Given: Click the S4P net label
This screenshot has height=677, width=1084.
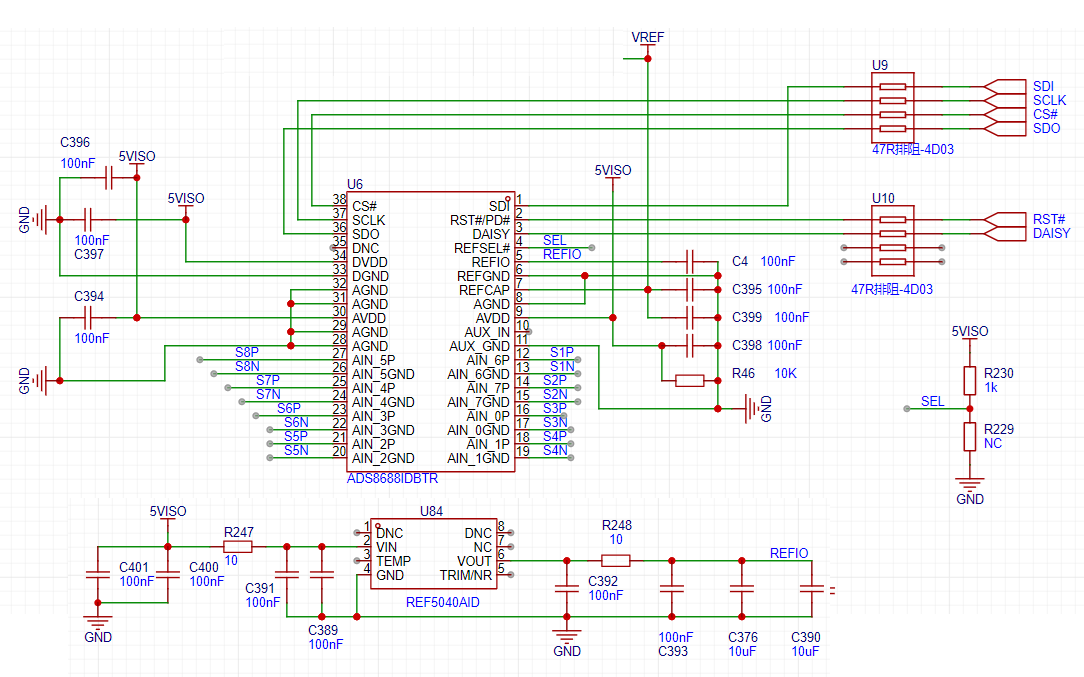Looking at the screenshot, I should 554,436.
